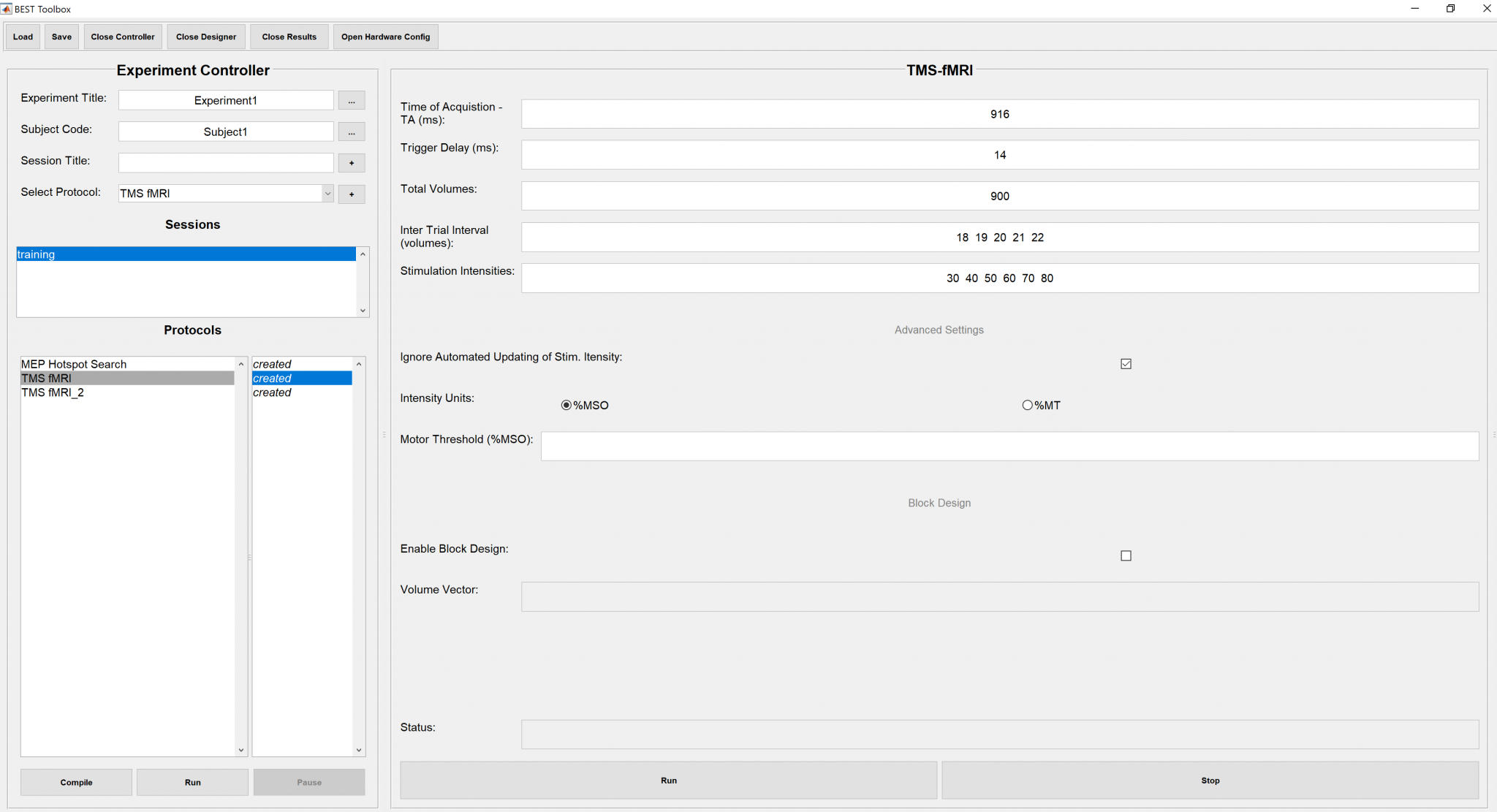Click the Compile button
Image resolution: width=1497 pixels, height=812 pixels.
[76, 782]
